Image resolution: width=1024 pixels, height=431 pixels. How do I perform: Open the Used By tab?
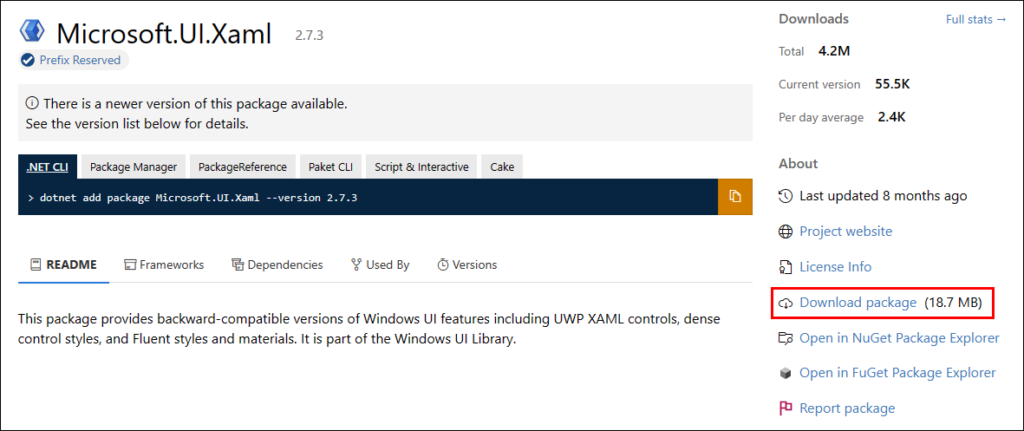click(x=380, y=265)
